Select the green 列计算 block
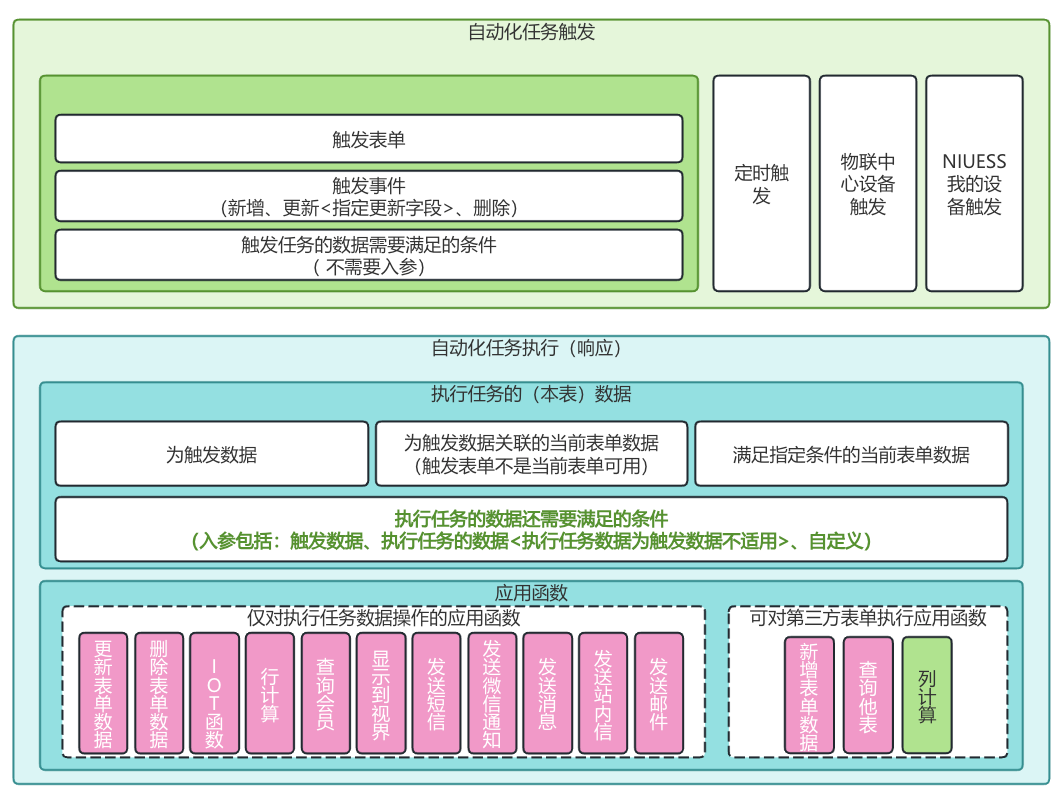This screenshot has height=795, width=1062. (927, 695)
